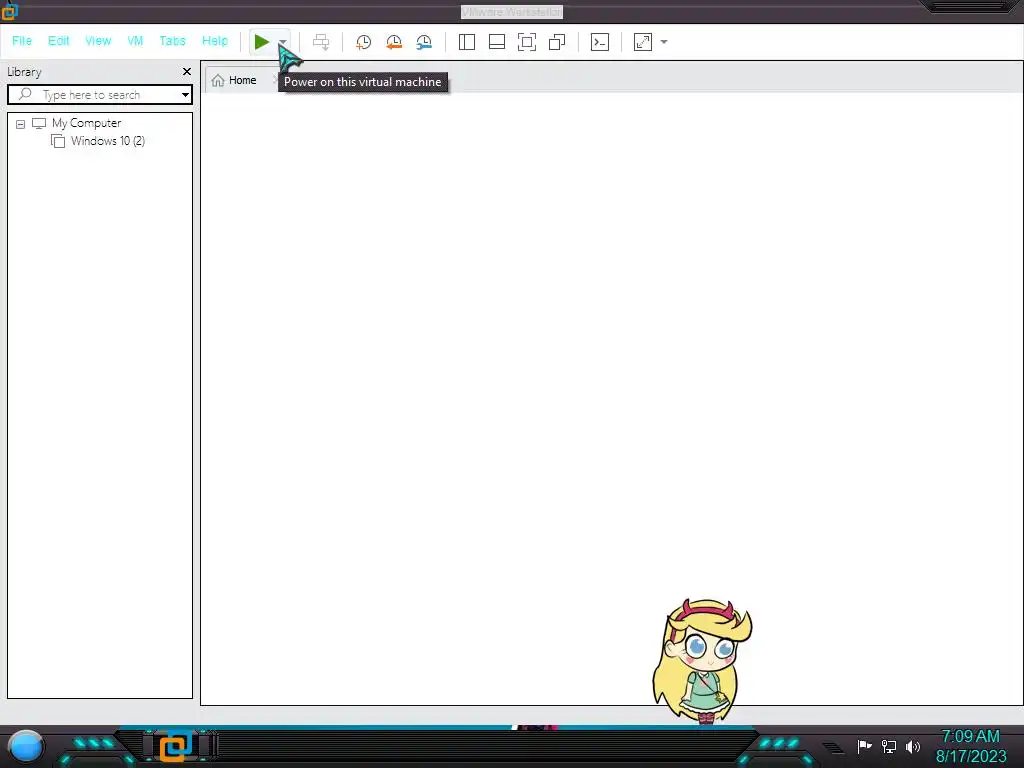The image size is (1024, 768).
Task: Enter full screen mode icon
Action: (526, 42)
